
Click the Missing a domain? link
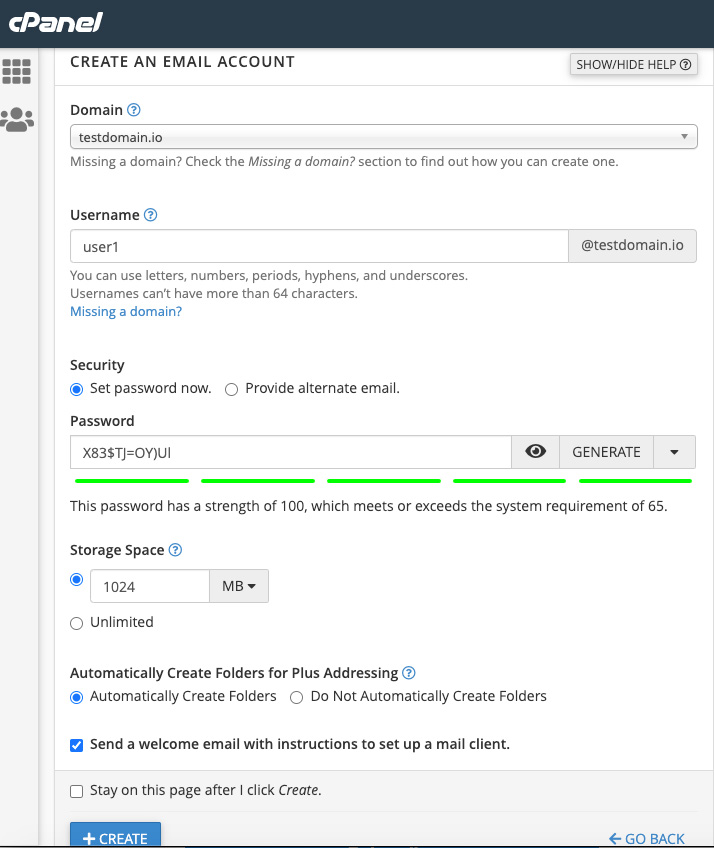coord(126,311)
